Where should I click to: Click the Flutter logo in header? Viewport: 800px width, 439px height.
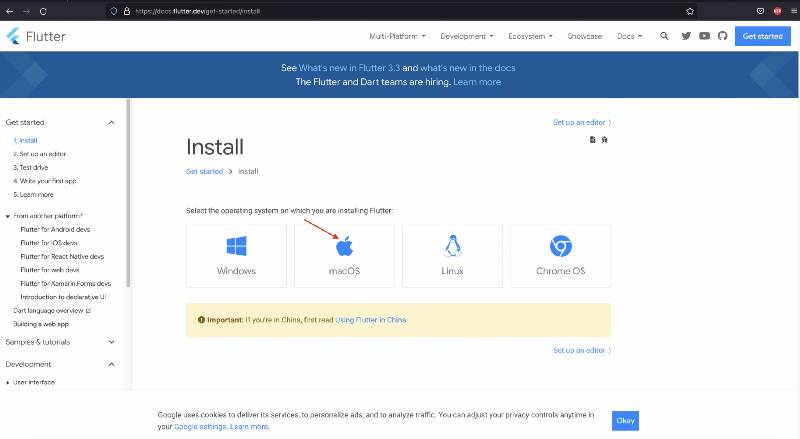coord(36,36)
